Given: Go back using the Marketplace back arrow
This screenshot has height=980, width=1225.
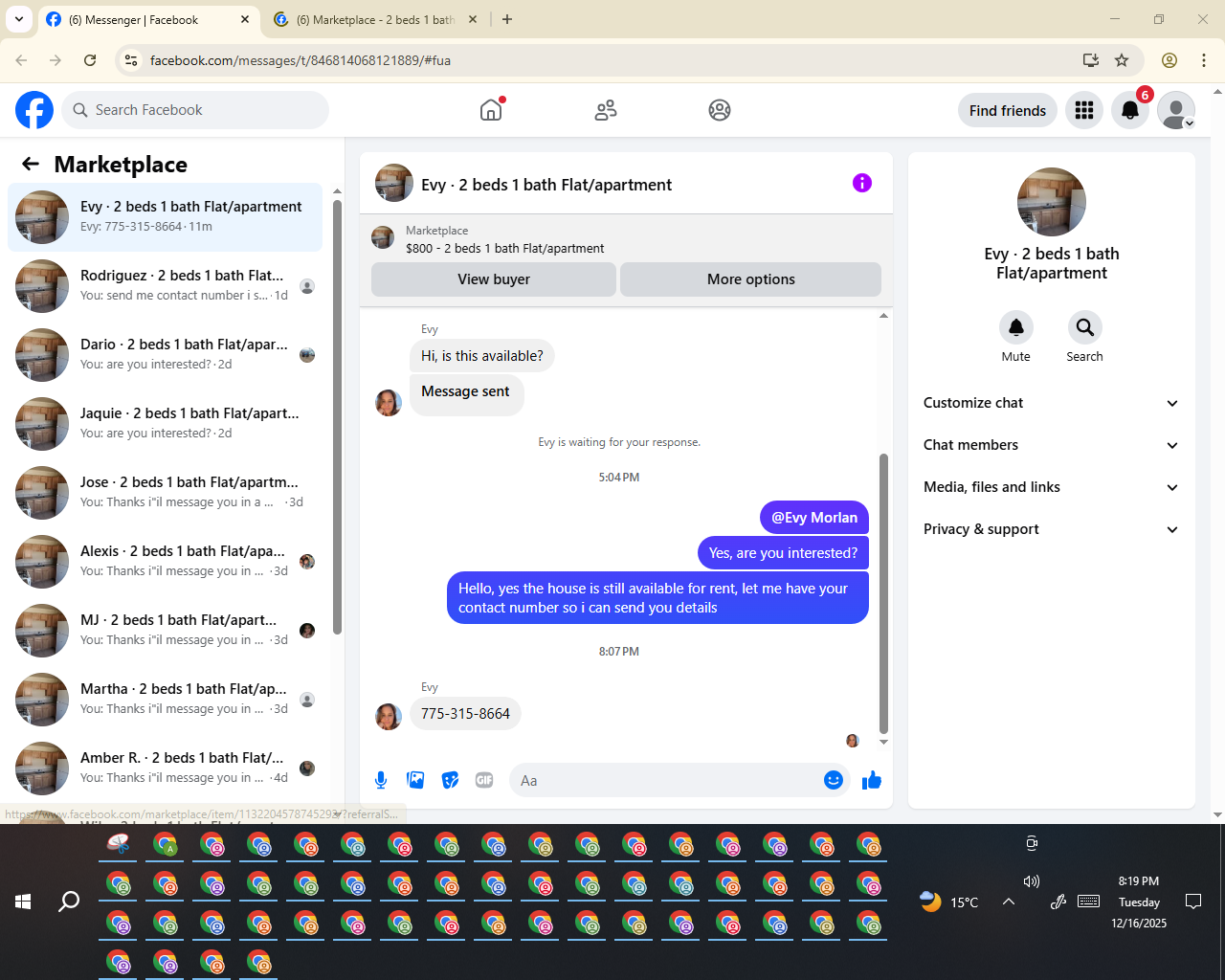Looking at the screenshot, I should [31, 164].
